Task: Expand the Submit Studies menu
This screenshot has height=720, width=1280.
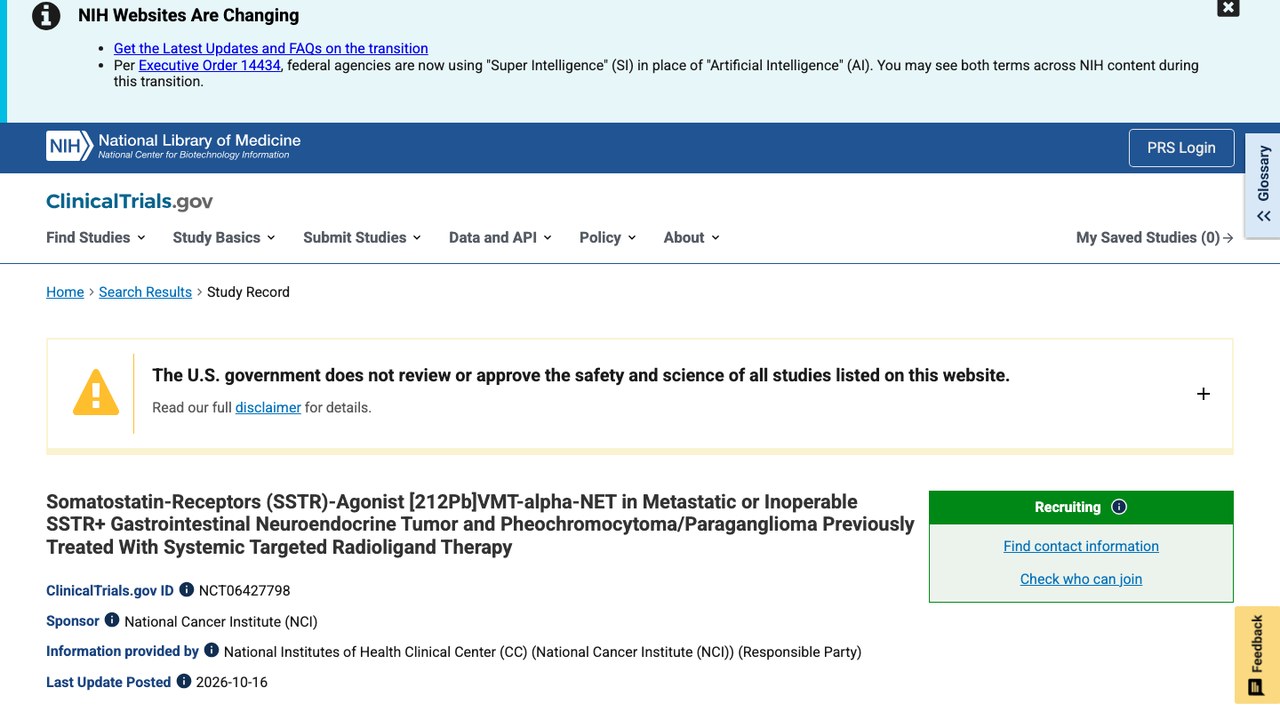Action: [362, 237]
